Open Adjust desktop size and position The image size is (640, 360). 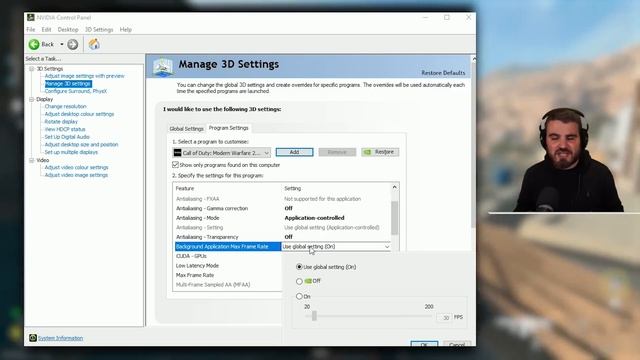81,144
